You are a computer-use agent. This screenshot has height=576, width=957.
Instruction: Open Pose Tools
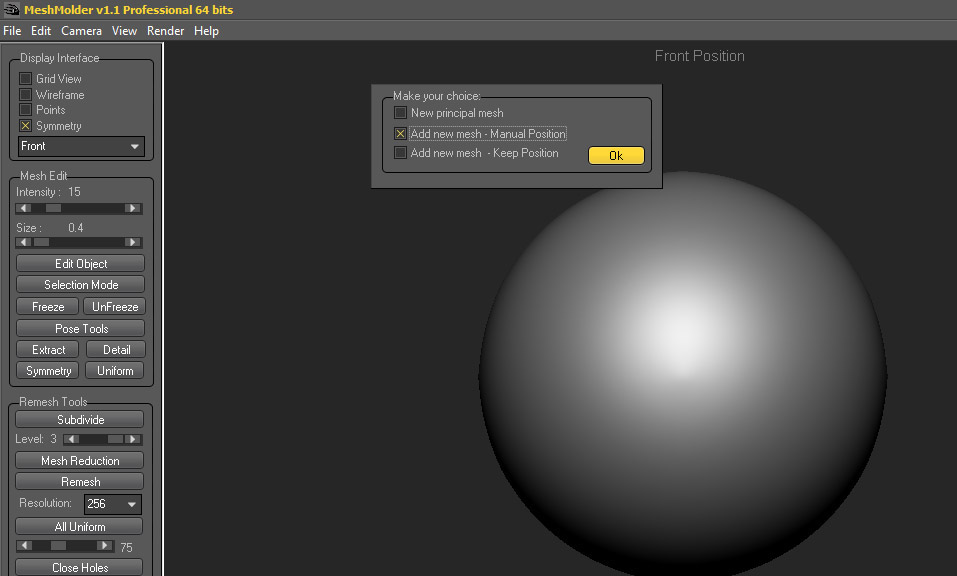(x=81, y=328)
